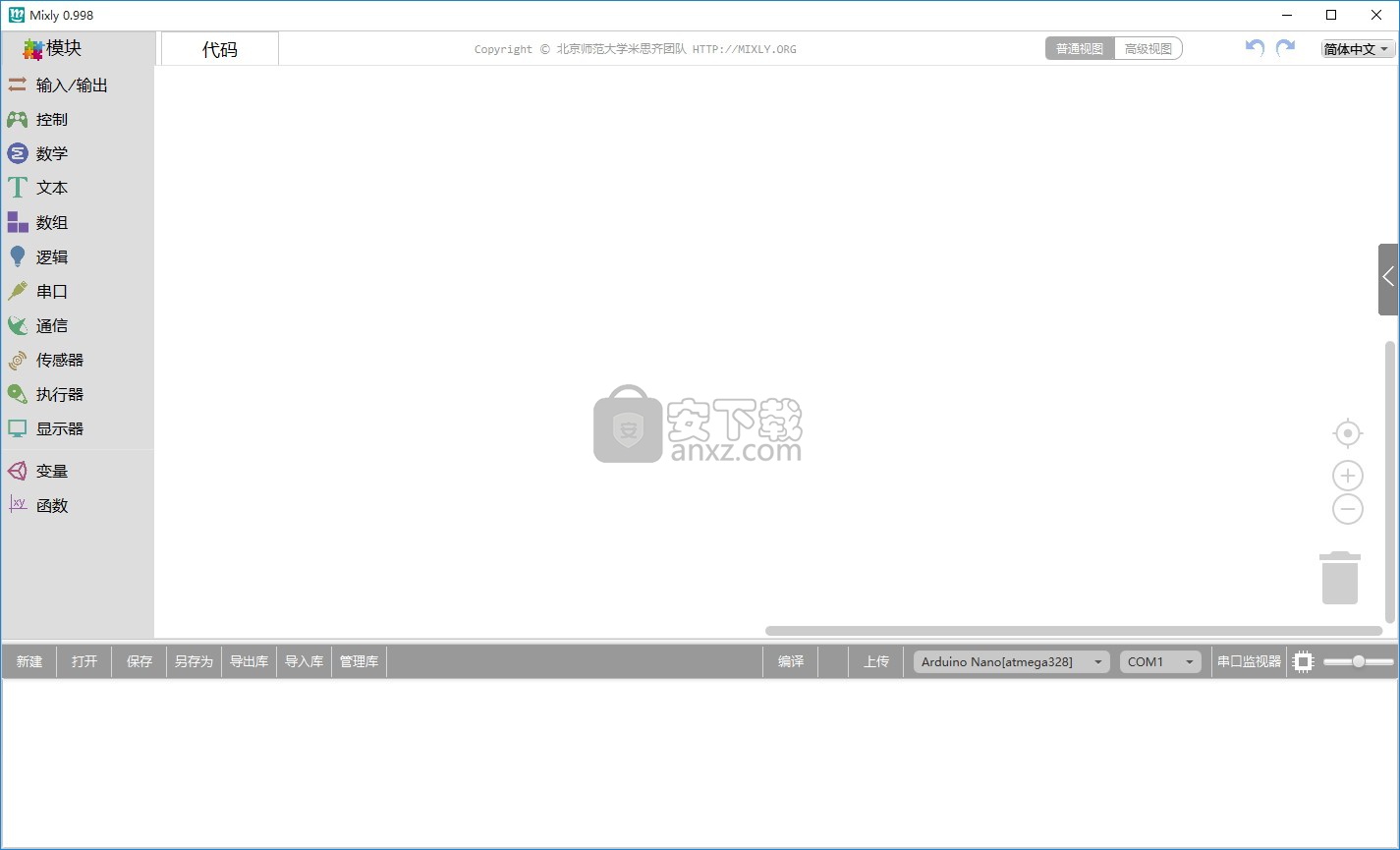
Task: Select the 通信 category label
Action: 52,326
